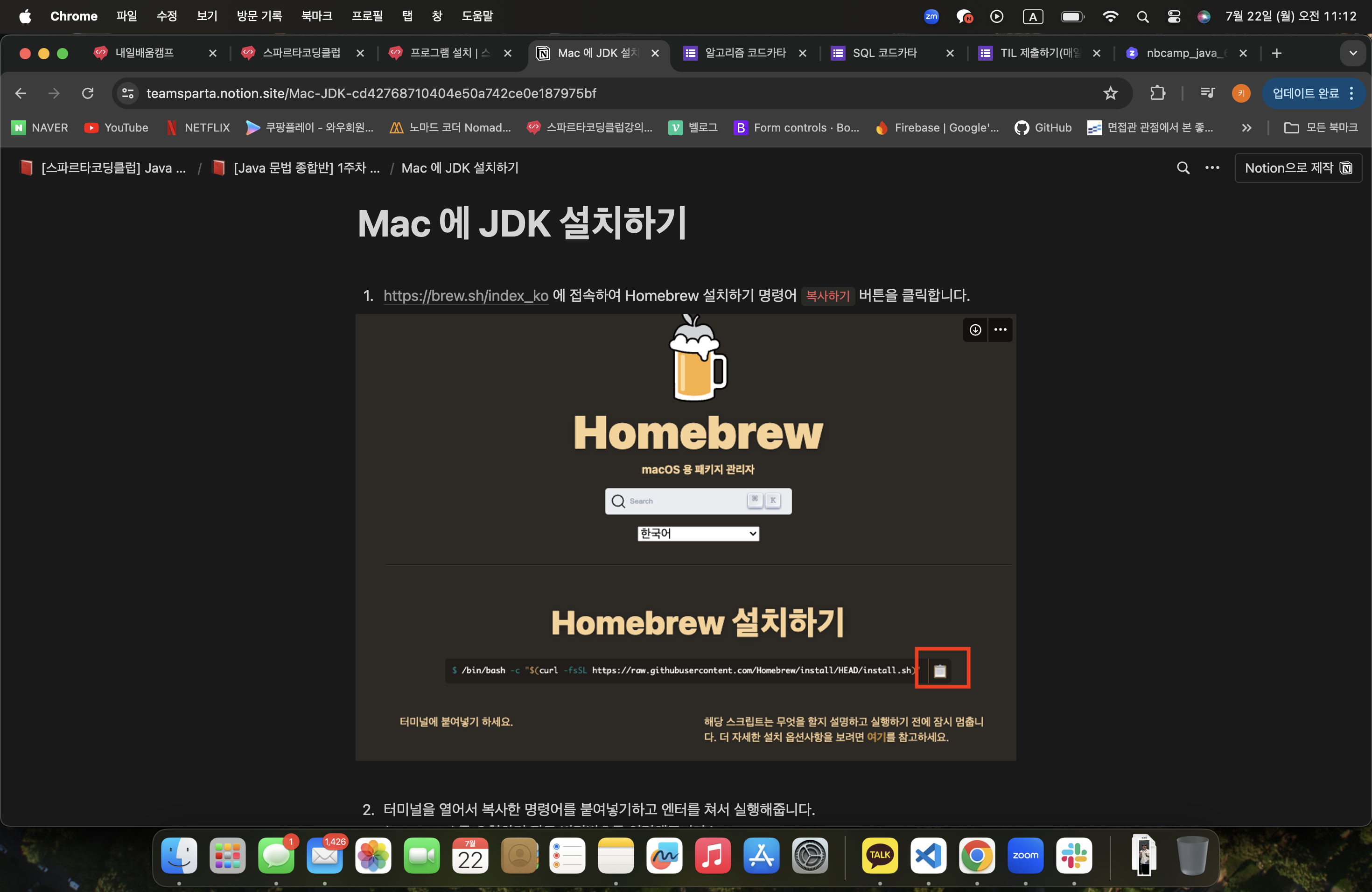Open Photos app in the dock

(373, 855)
